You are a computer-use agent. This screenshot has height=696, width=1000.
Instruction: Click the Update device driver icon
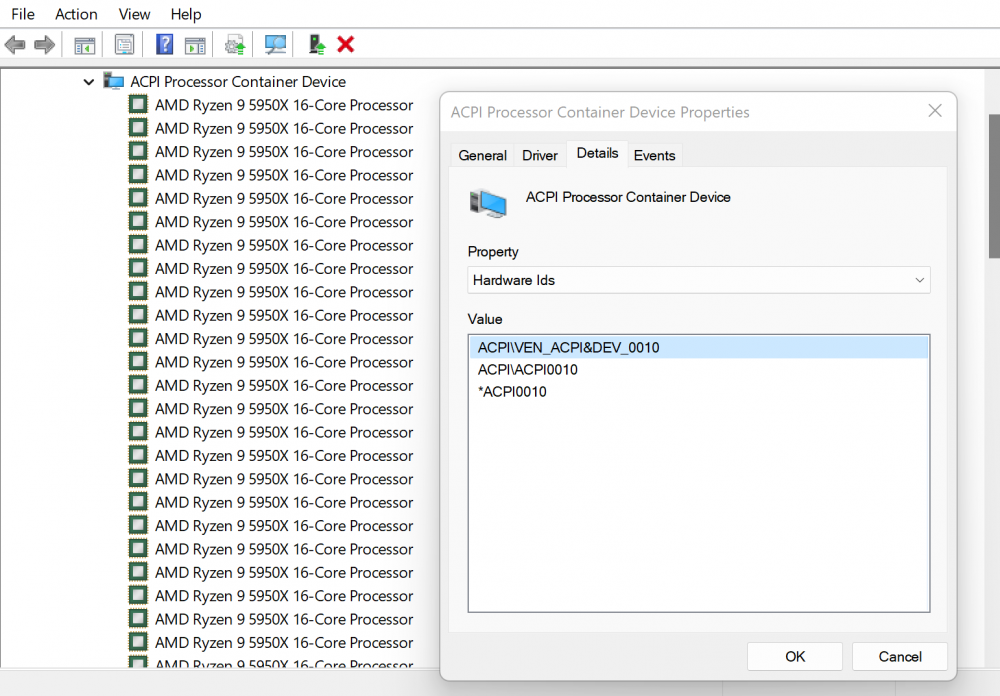point(235,45)
